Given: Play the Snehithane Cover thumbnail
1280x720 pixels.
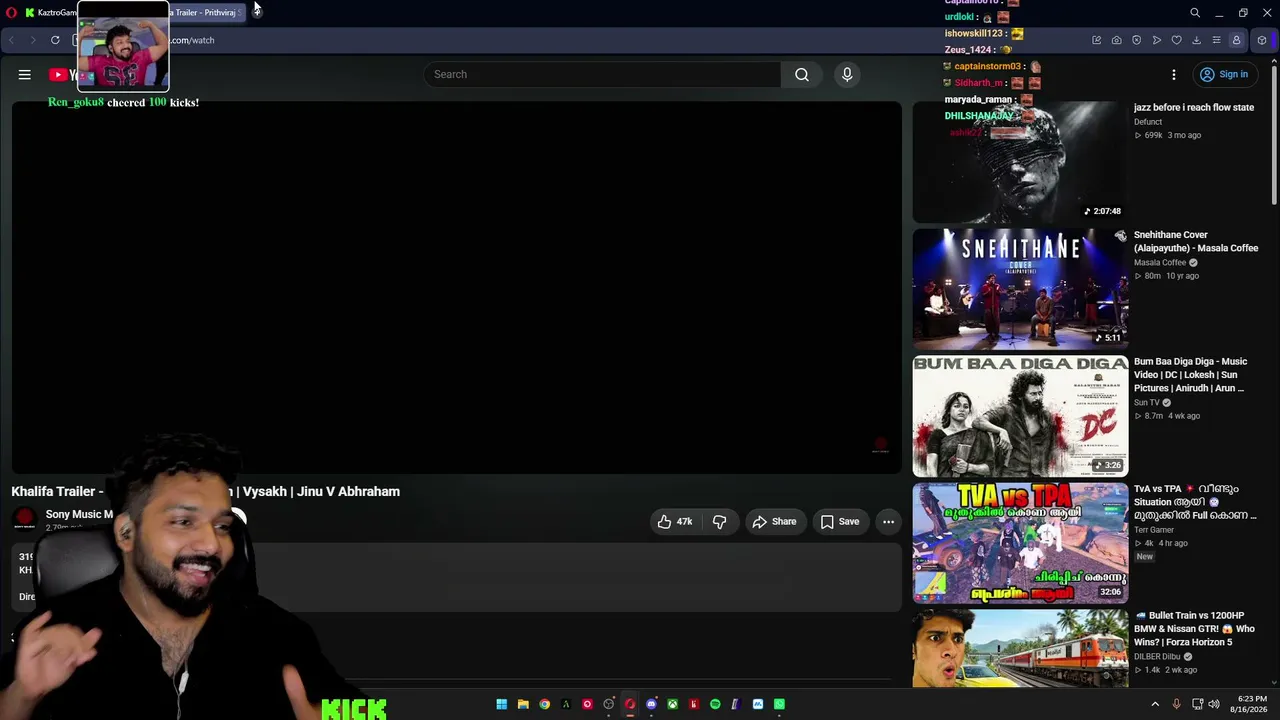Looking at the screenshot, I should [1020, 289].
